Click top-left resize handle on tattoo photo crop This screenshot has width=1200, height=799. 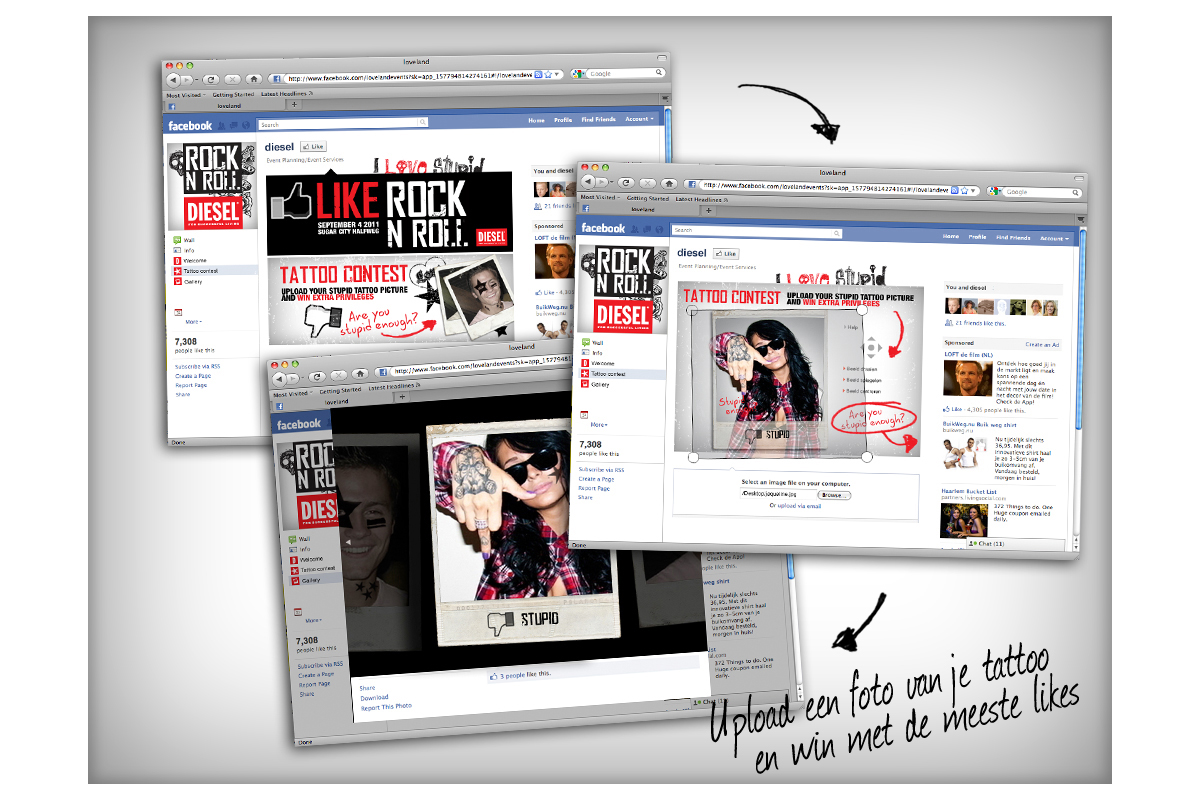[693, 311]
